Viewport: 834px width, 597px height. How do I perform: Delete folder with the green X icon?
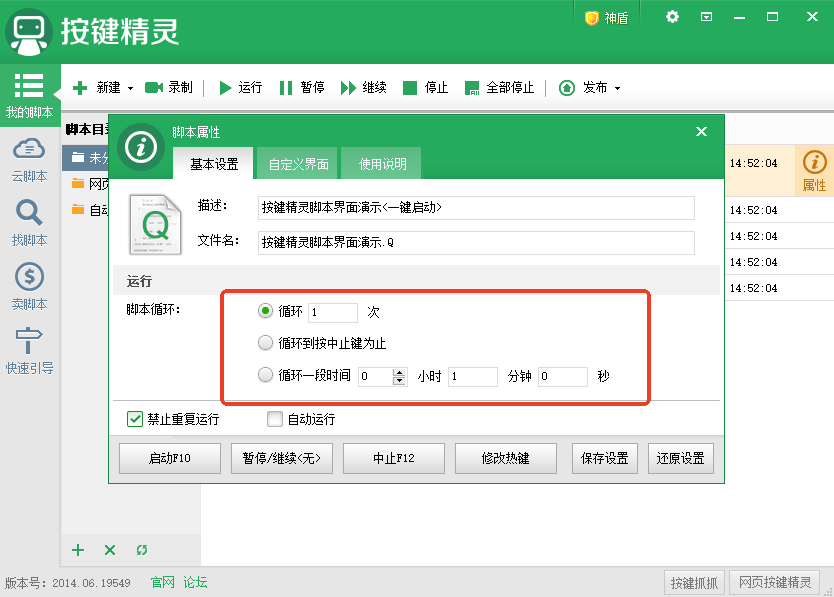coord(110,550)
